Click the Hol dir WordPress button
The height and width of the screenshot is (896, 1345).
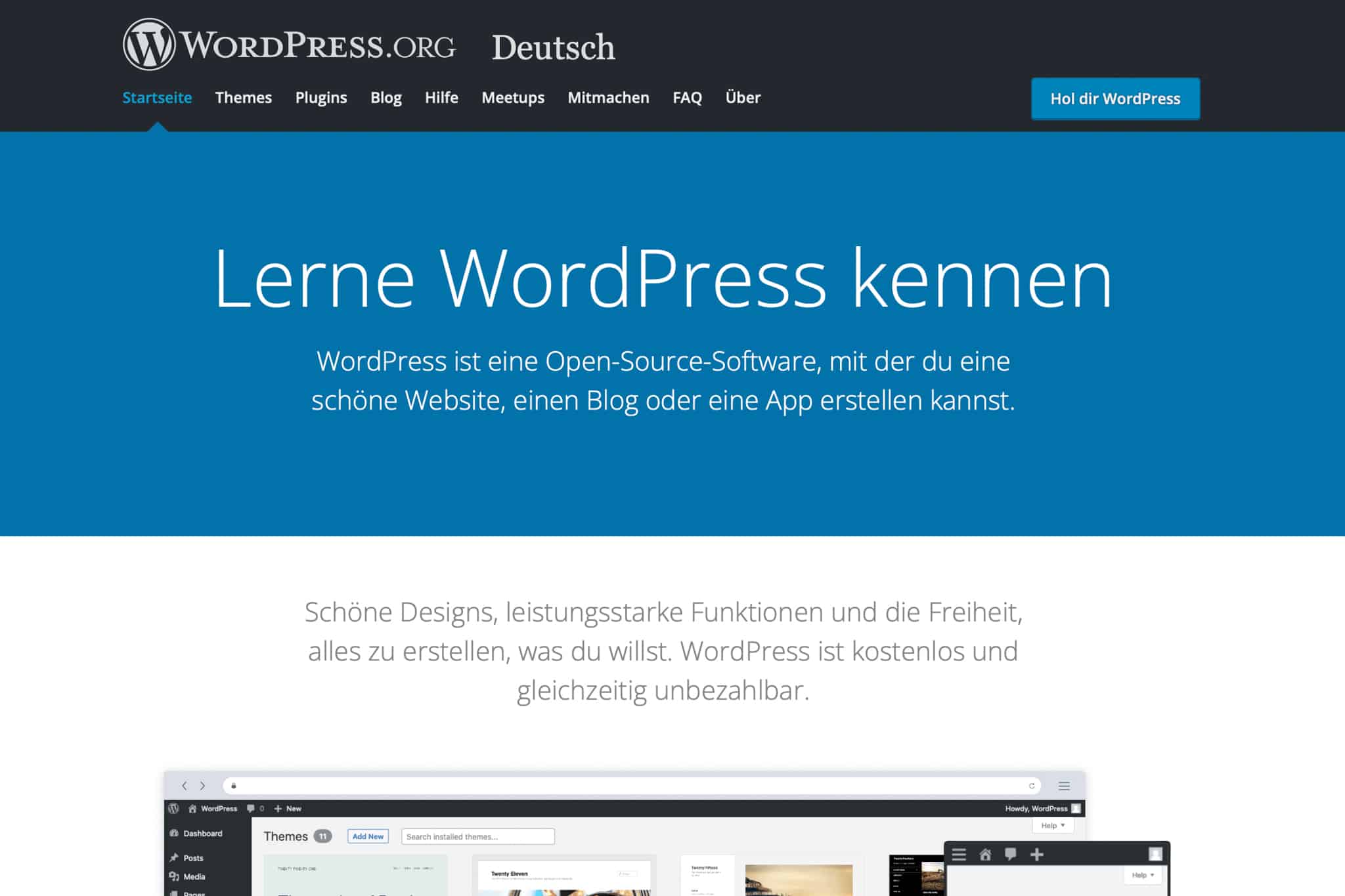click(x=1115, y=98)
